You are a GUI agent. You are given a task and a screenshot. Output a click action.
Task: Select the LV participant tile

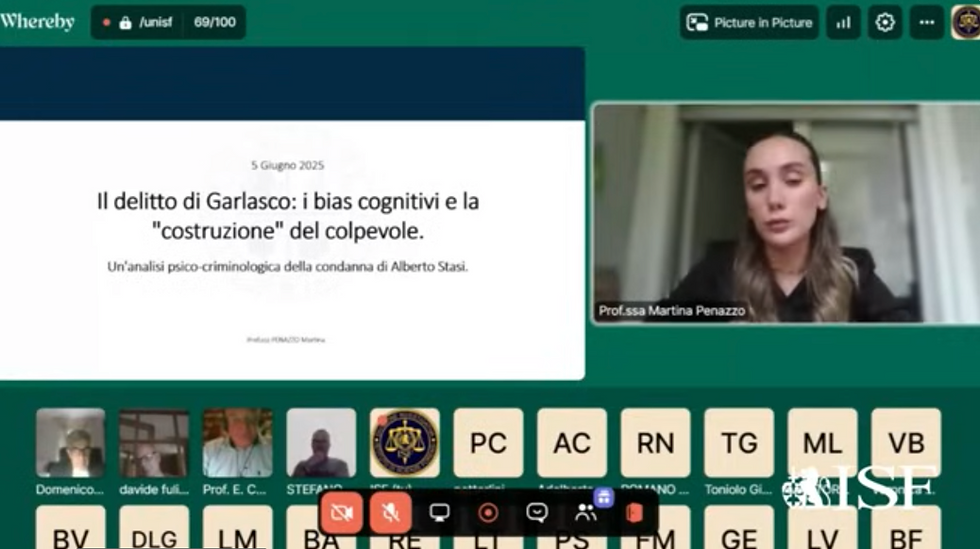click(822, 528)
